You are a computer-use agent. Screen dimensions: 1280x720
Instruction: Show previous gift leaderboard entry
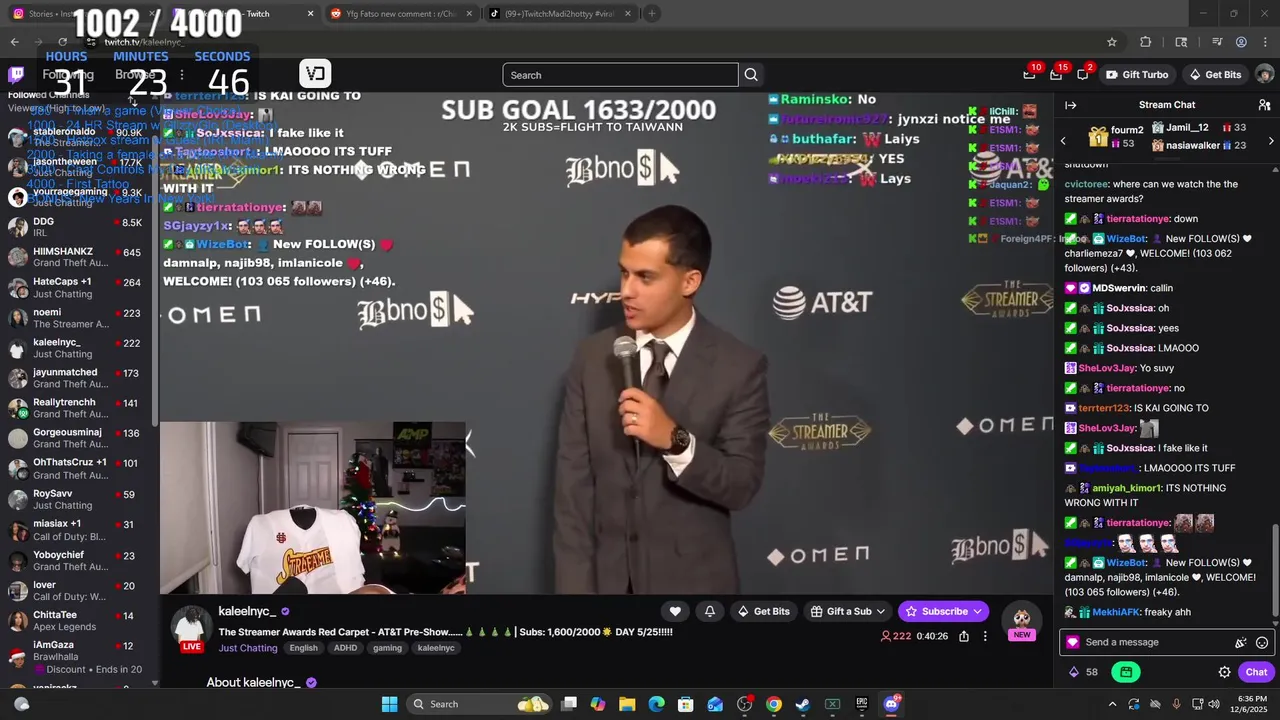[1063, 141]
